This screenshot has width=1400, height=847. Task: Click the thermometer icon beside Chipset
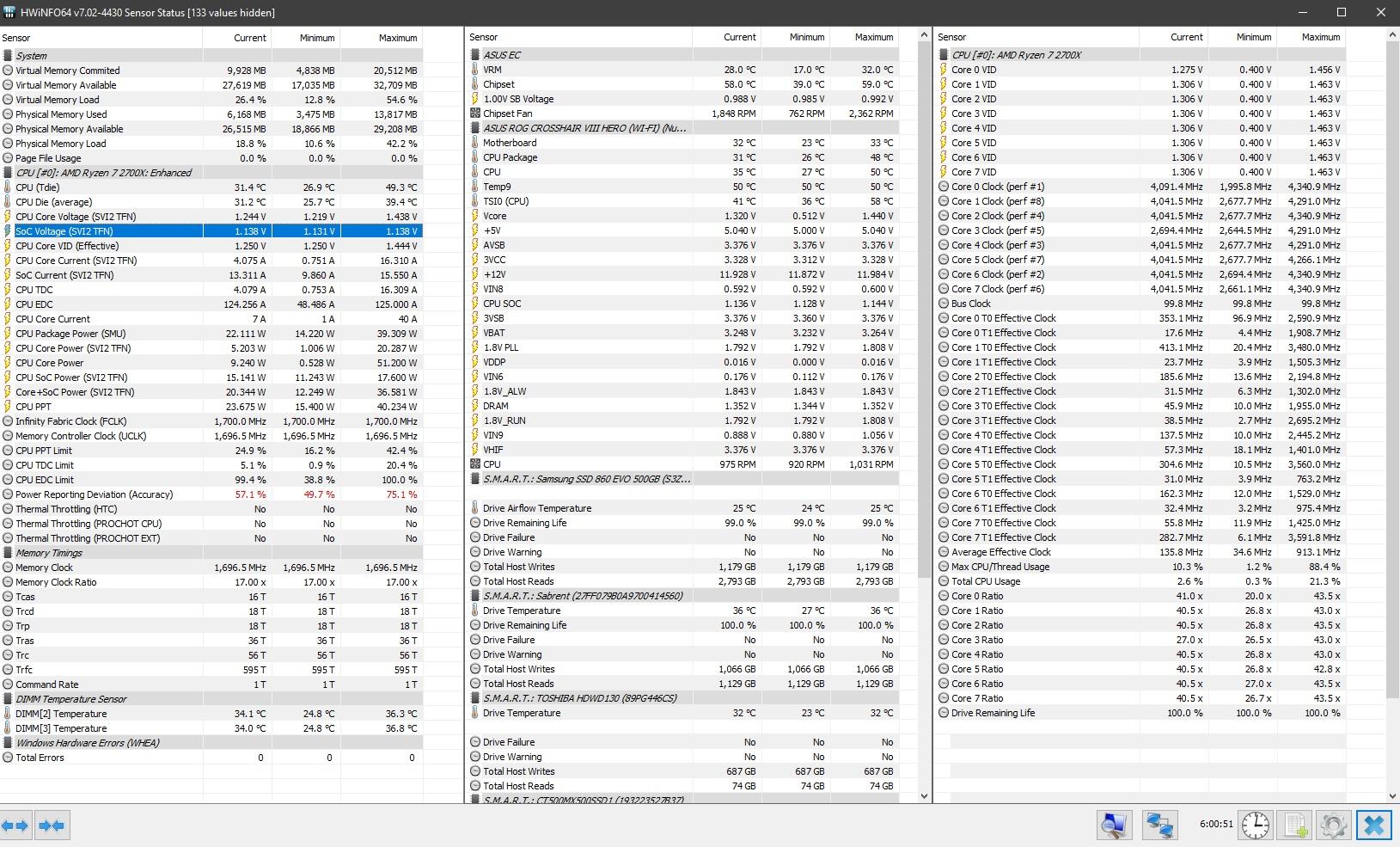pyautogui.click(x=475, y=84)
